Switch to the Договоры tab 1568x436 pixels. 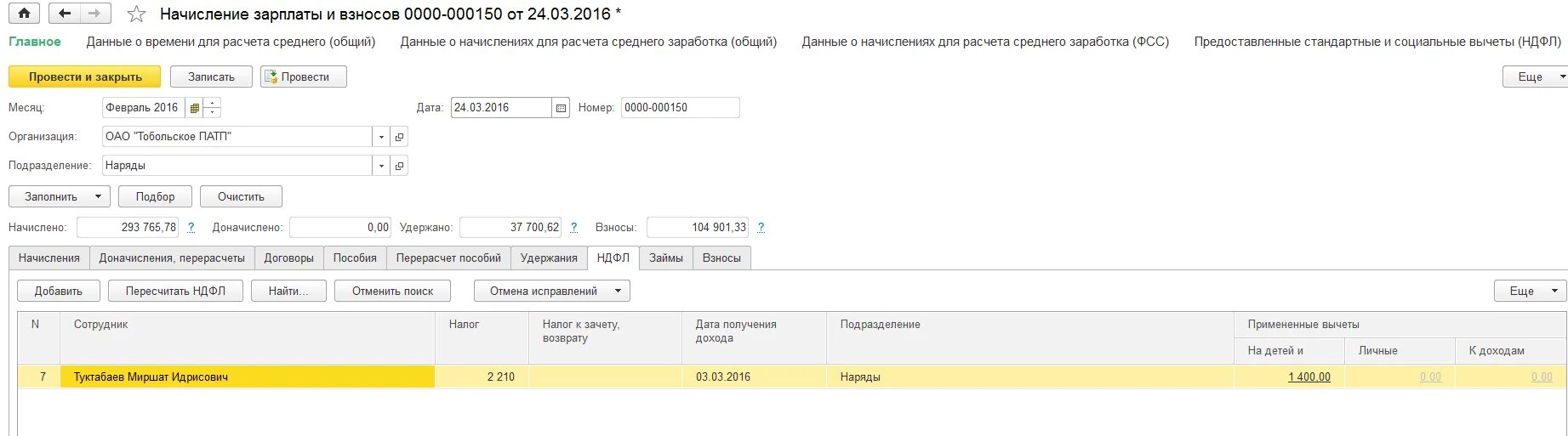click(x=289, y=258)
